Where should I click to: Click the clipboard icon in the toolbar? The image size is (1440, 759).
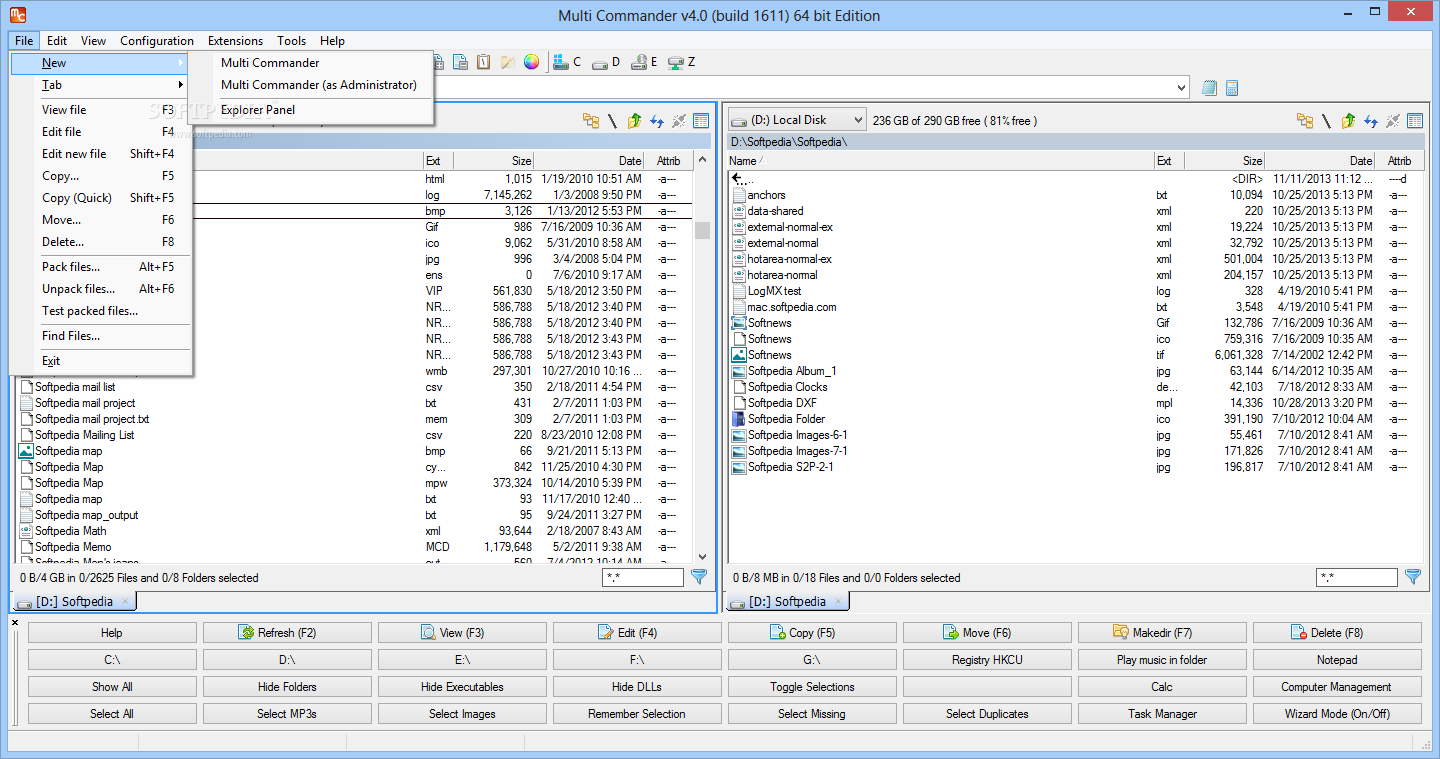(483, 62)
